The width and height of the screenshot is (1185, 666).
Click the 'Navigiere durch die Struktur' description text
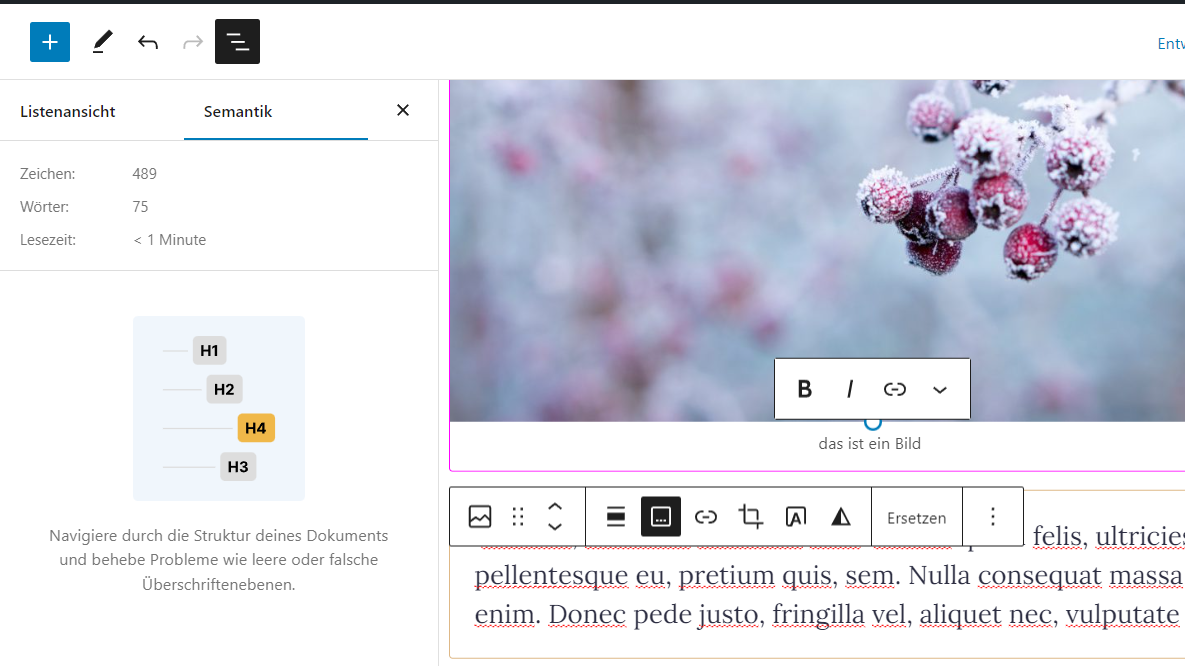[x=219, y=560]
